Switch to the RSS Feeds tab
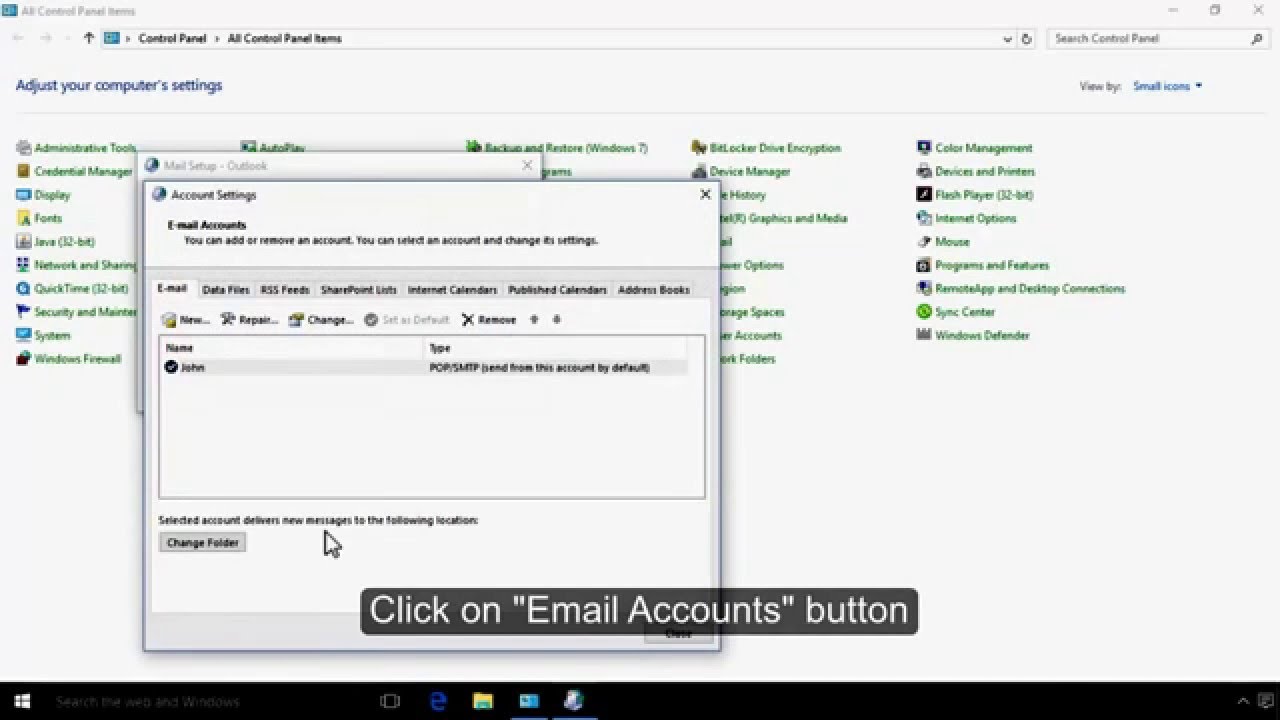The image size is (1280, 720). pyautogui.click(x=285, y=290)
